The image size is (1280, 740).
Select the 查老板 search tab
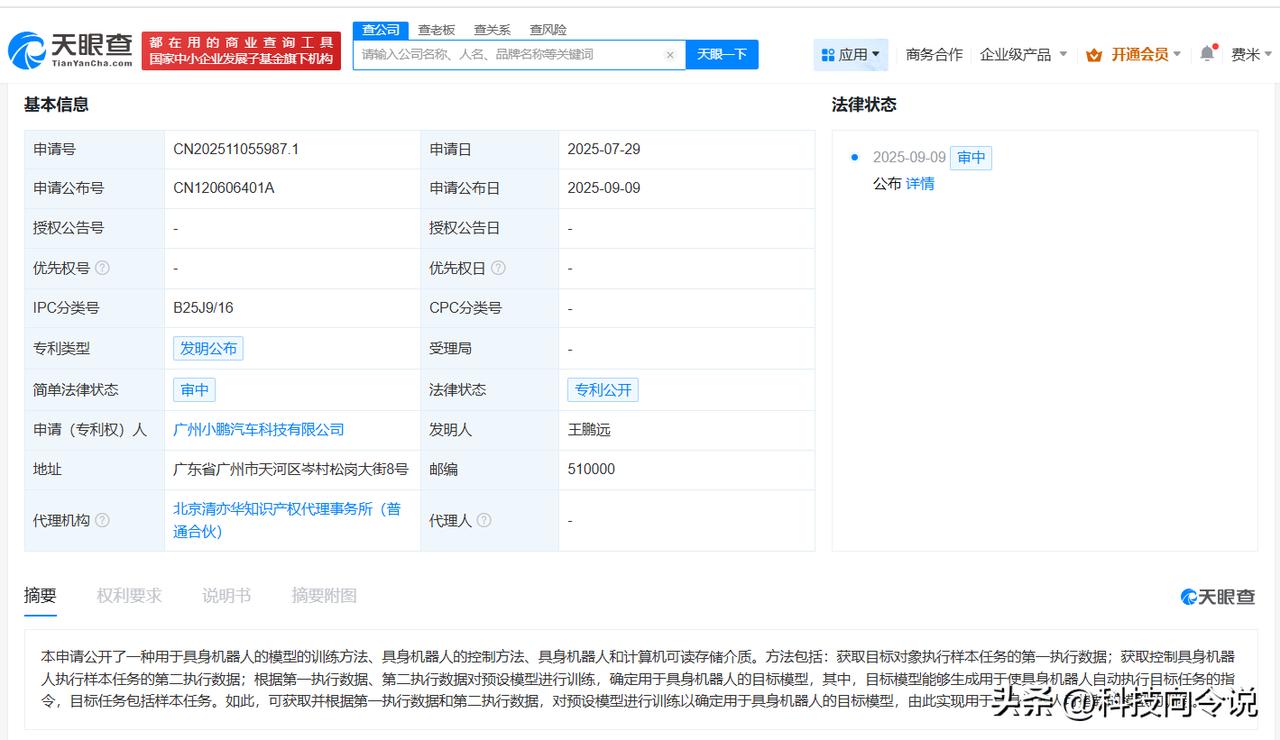436,30
